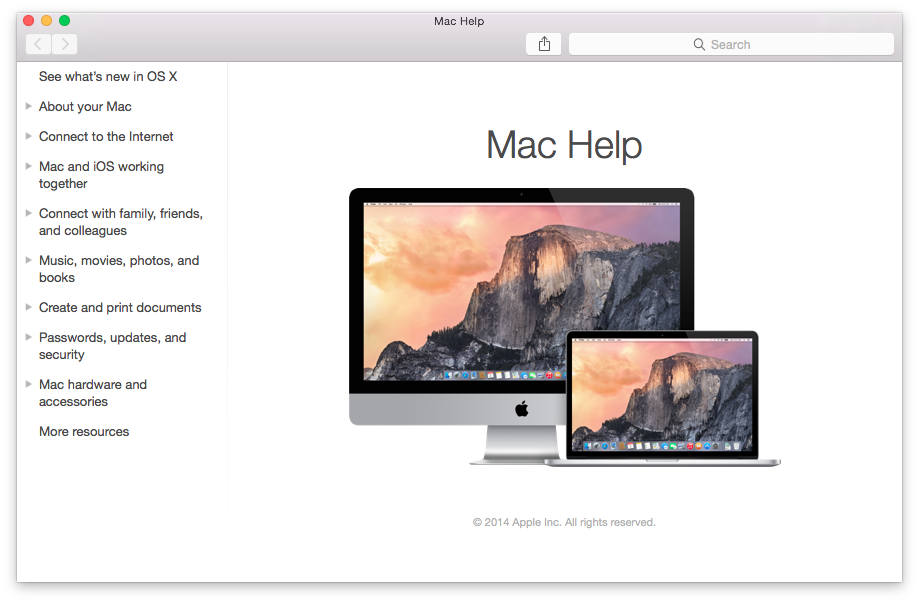Select Mac hardware and accessories label

click(x=93, y=393)
